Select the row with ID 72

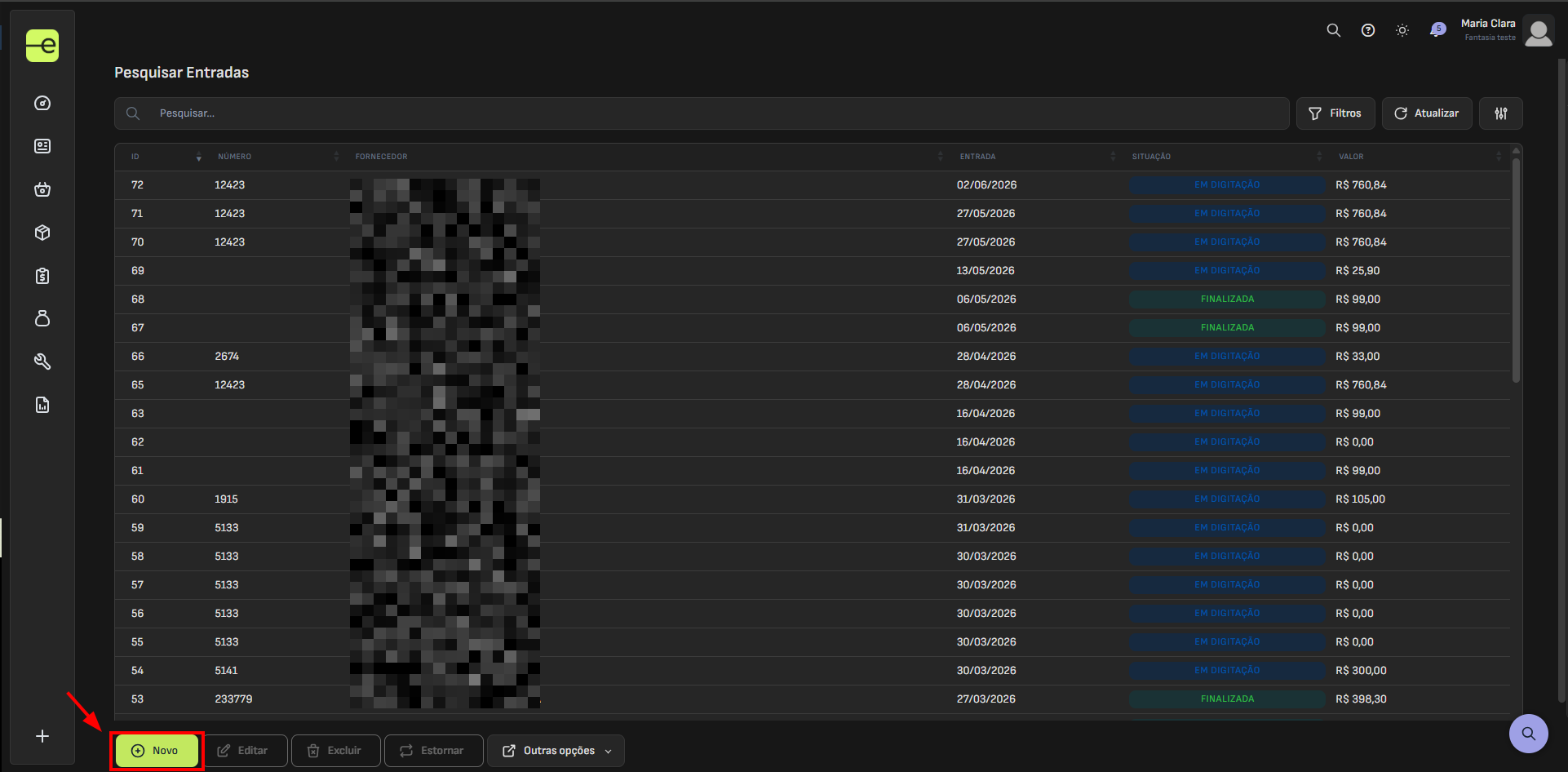(813, 185)
